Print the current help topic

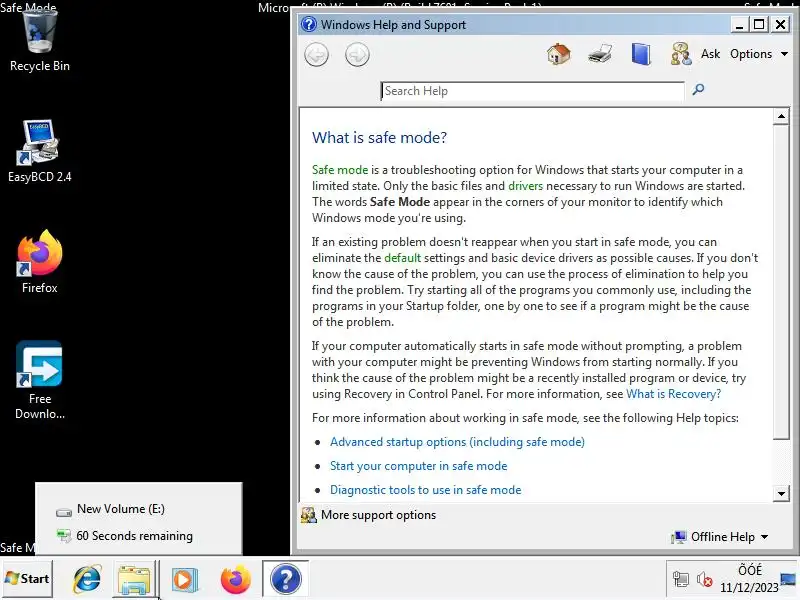tap(600, 54)
